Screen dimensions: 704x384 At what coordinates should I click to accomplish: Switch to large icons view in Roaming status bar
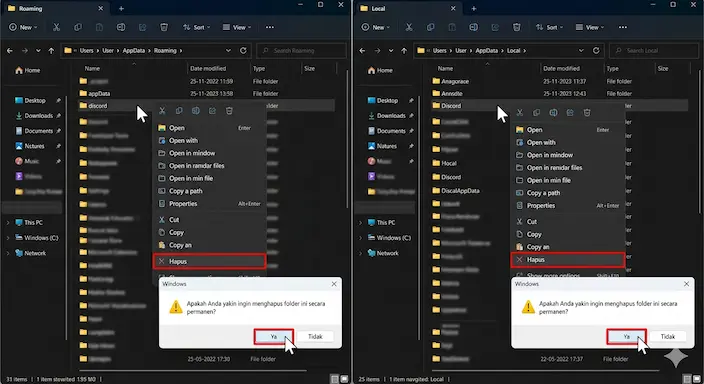344,380
